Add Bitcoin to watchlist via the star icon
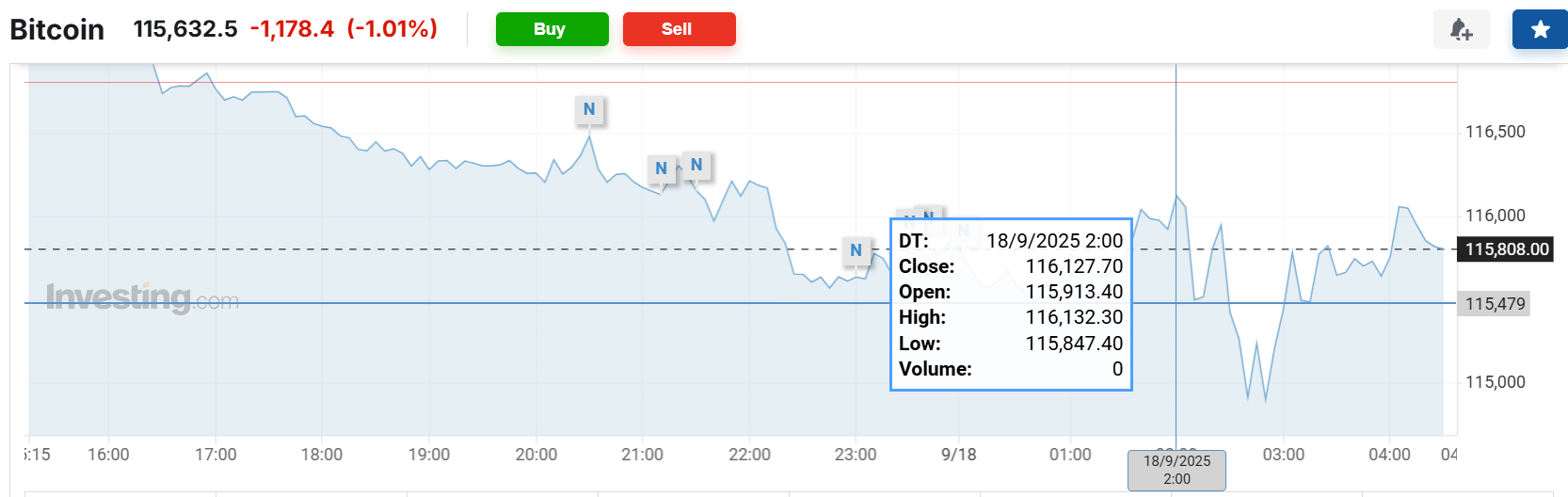The image size is (1568, 497). 1540,29
